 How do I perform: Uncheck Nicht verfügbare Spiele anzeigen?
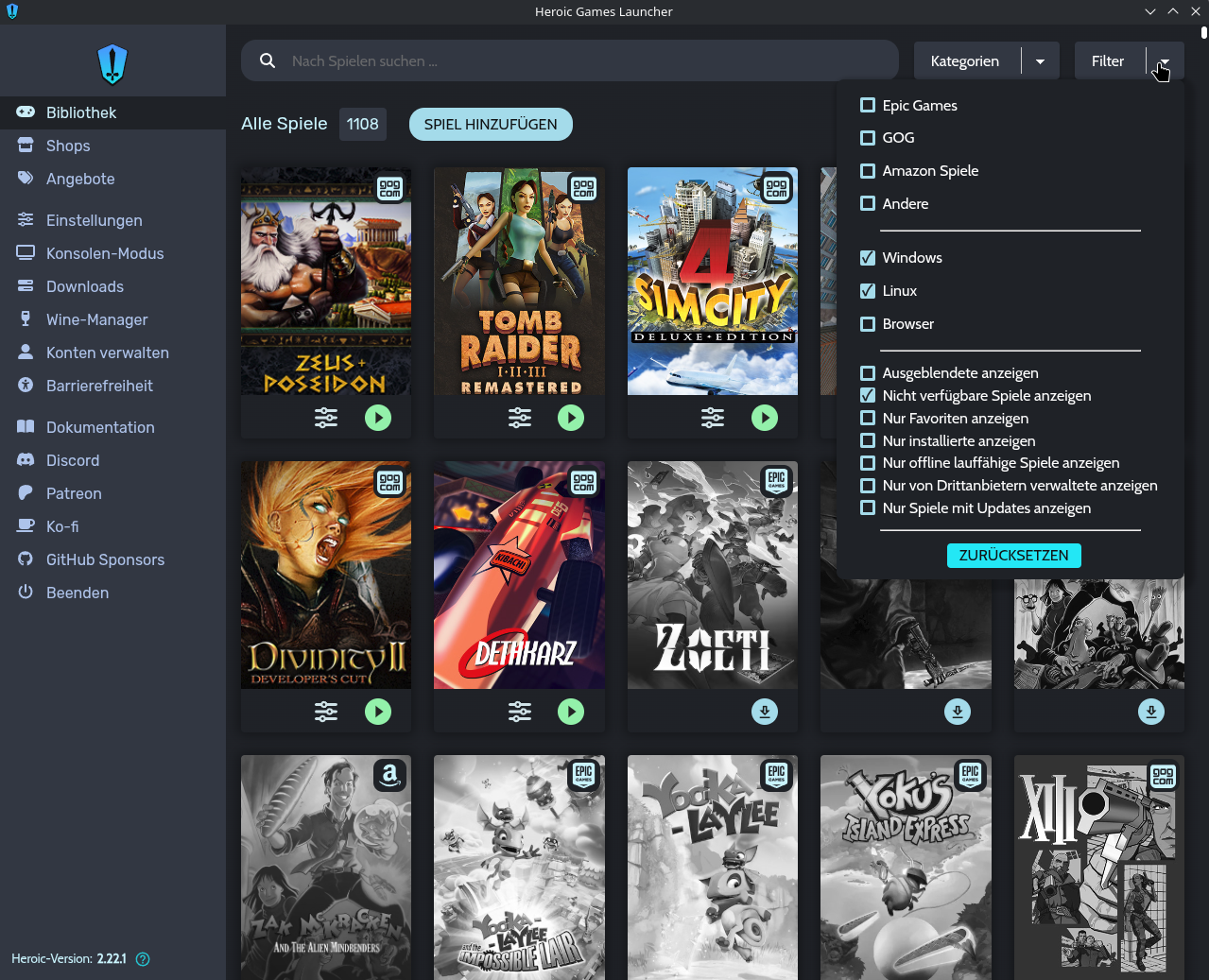(868, 396)
